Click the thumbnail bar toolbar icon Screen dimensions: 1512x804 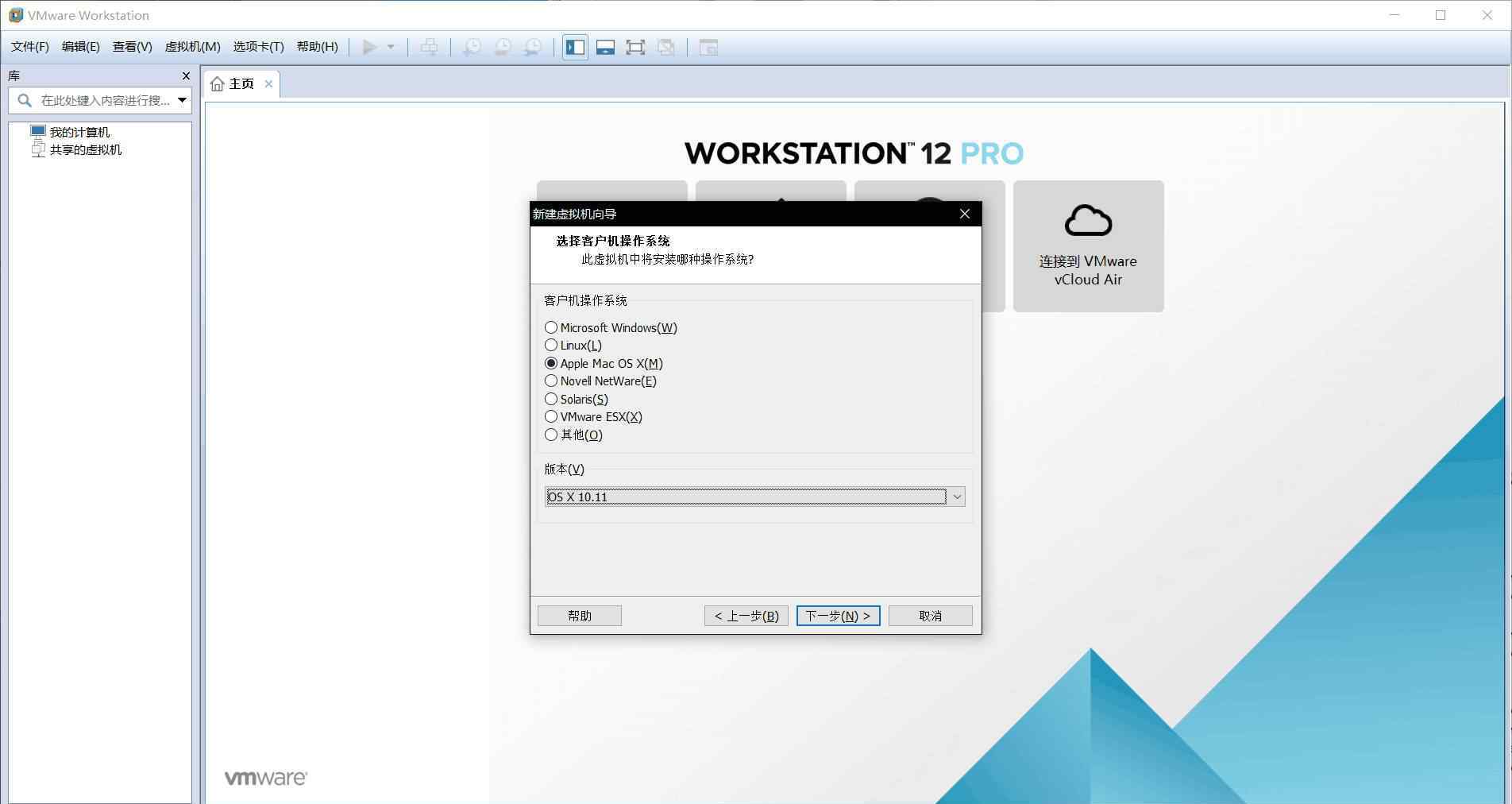(x=605, y=48)
